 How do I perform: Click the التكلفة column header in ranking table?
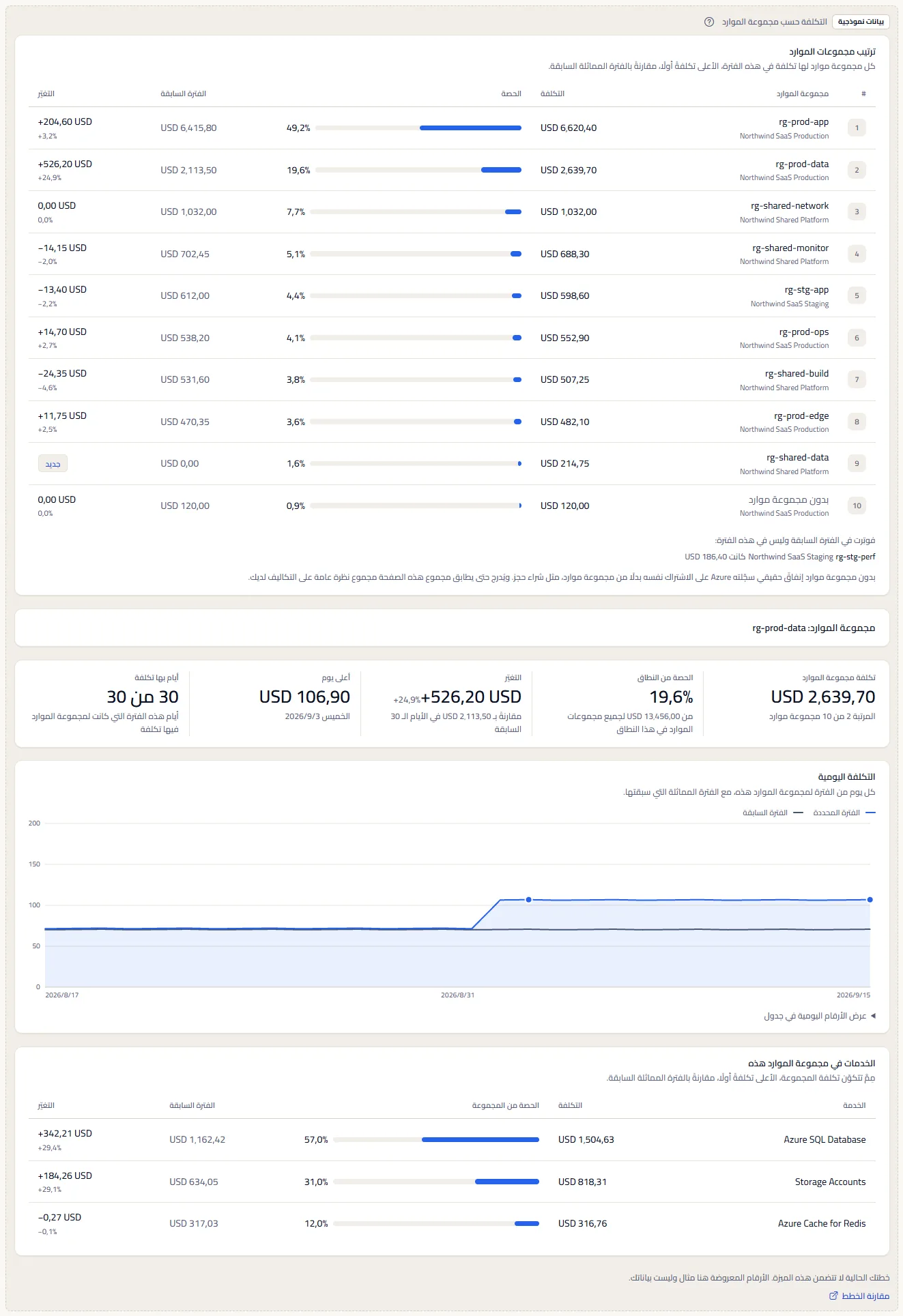pyautogui.click(x=552, y=93)
